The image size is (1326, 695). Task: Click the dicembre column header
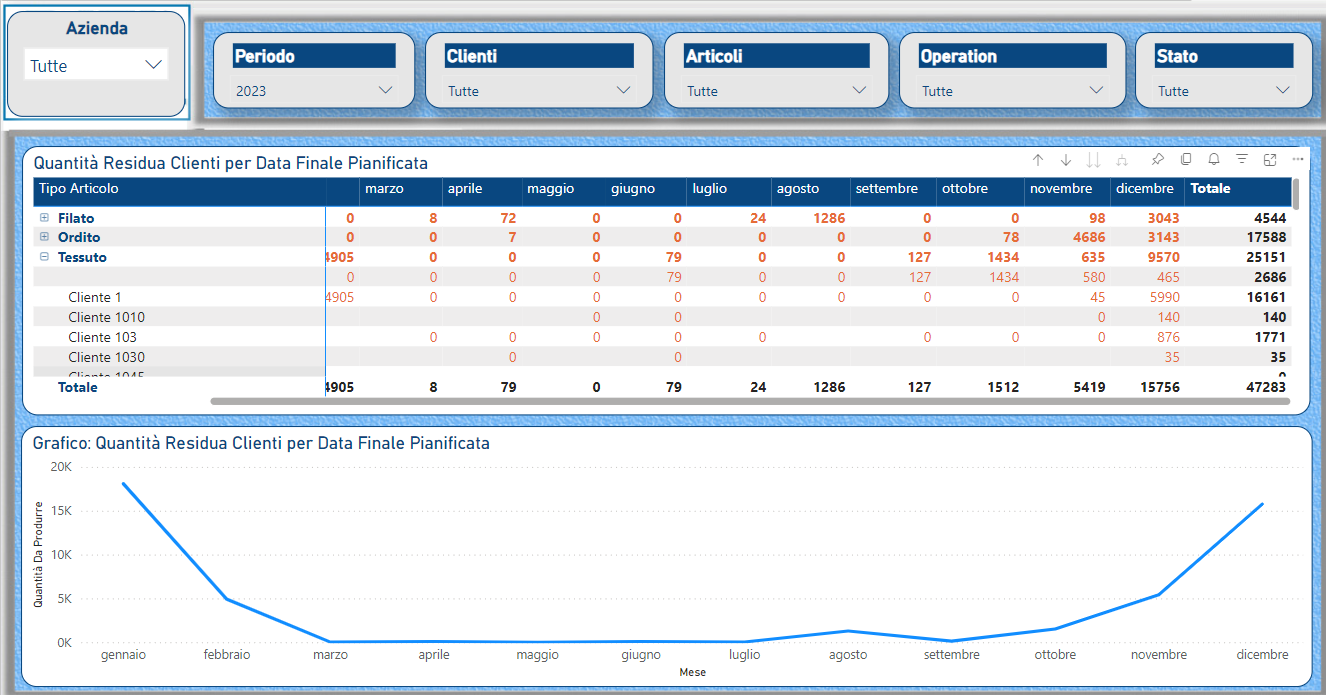click(x=1144, y=189)
